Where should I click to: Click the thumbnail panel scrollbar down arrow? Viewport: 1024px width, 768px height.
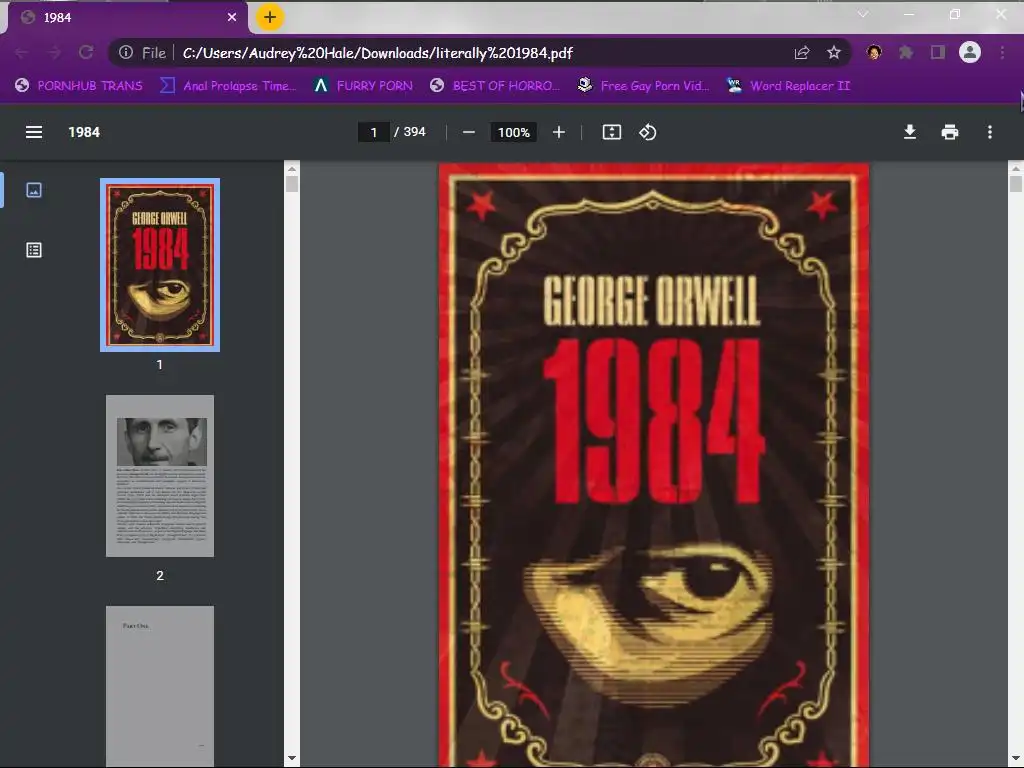point(292,759)
